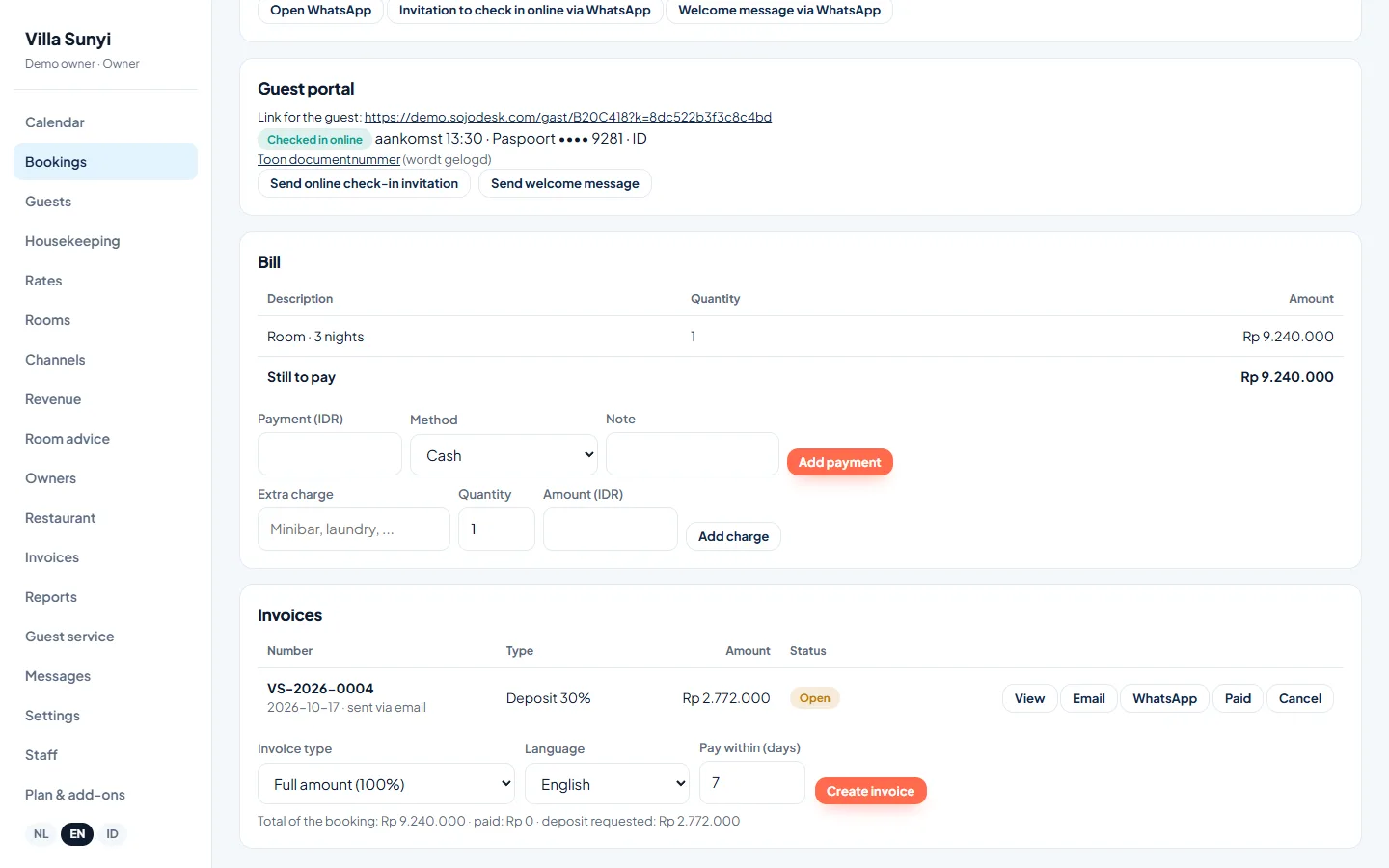
Task: Open Rooms from the sidebar
Action: coord(105,320)
